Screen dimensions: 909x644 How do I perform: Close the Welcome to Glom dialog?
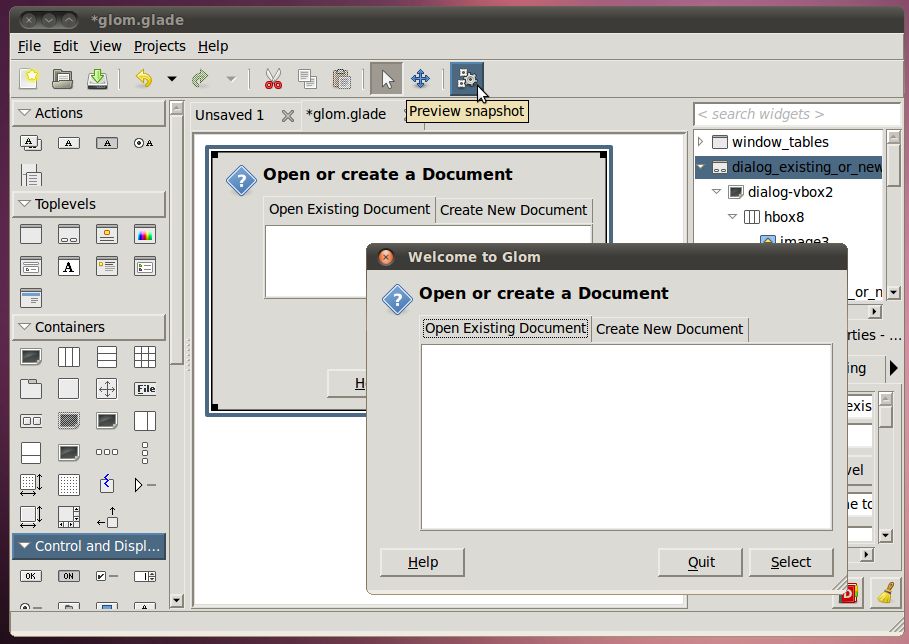click(x=386, y=257)
